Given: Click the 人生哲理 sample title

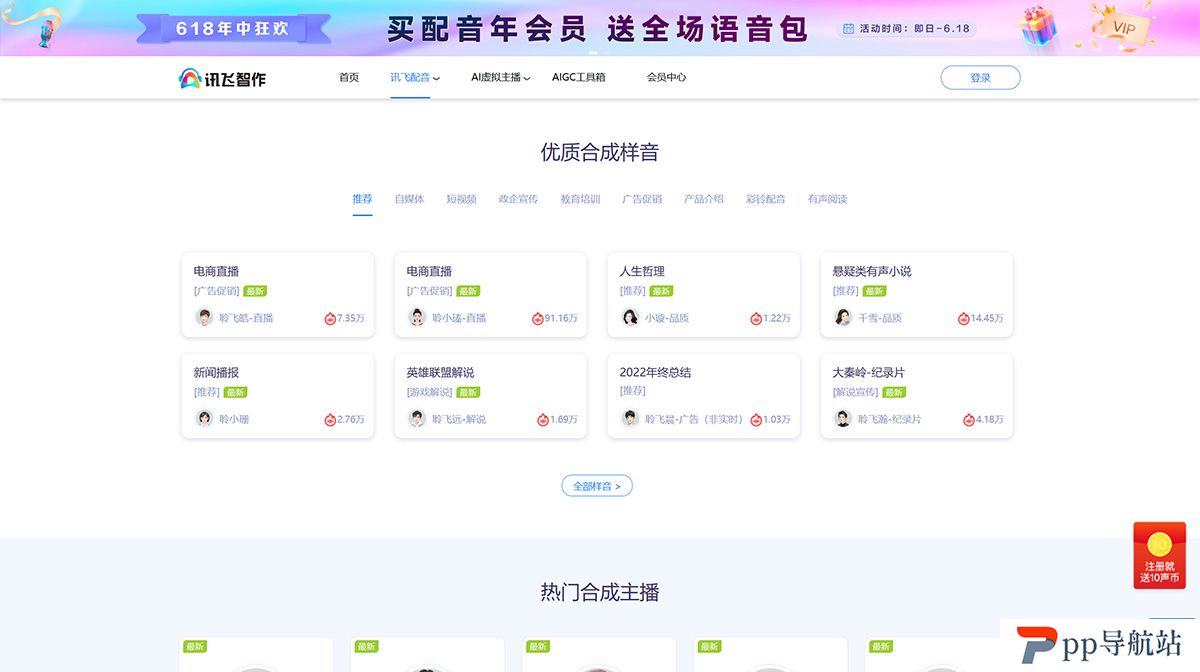Looking at the screenshot, I should coord(642,271).
